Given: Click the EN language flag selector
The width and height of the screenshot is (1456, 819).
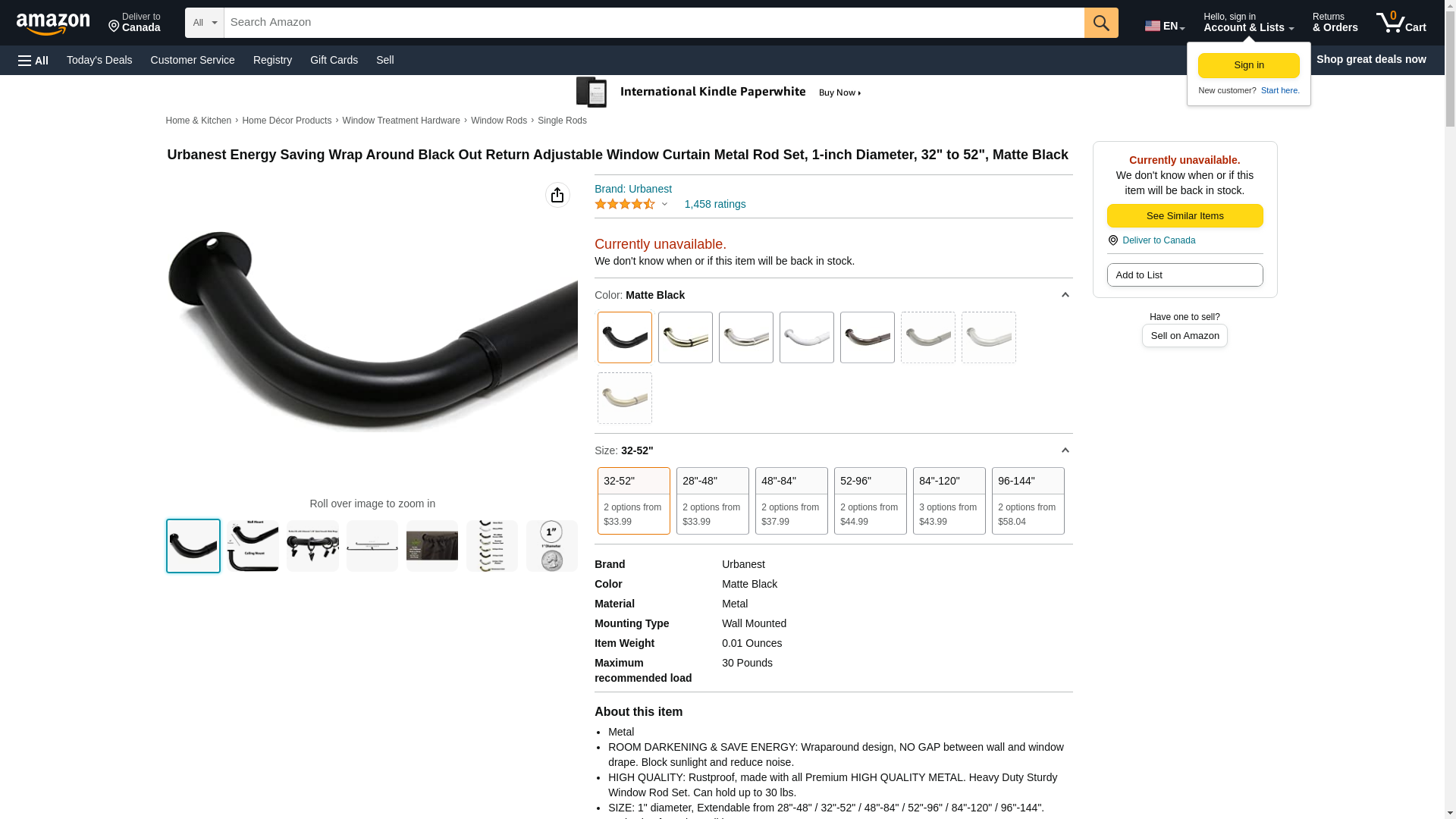Looking at the screenshot, I should tap(1165, 26).
